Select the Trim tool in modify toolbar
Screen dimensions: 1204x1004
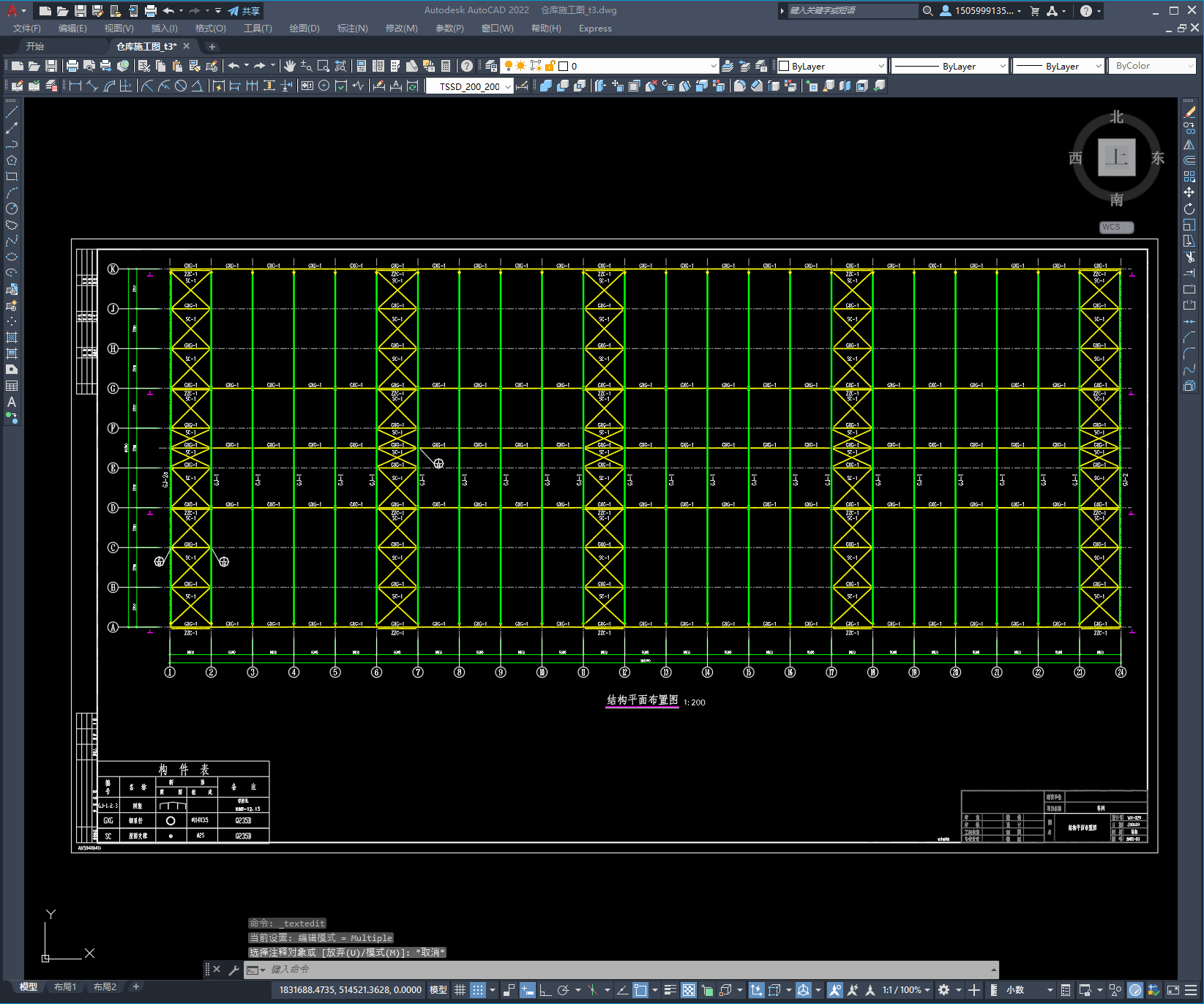[1189, 257]
